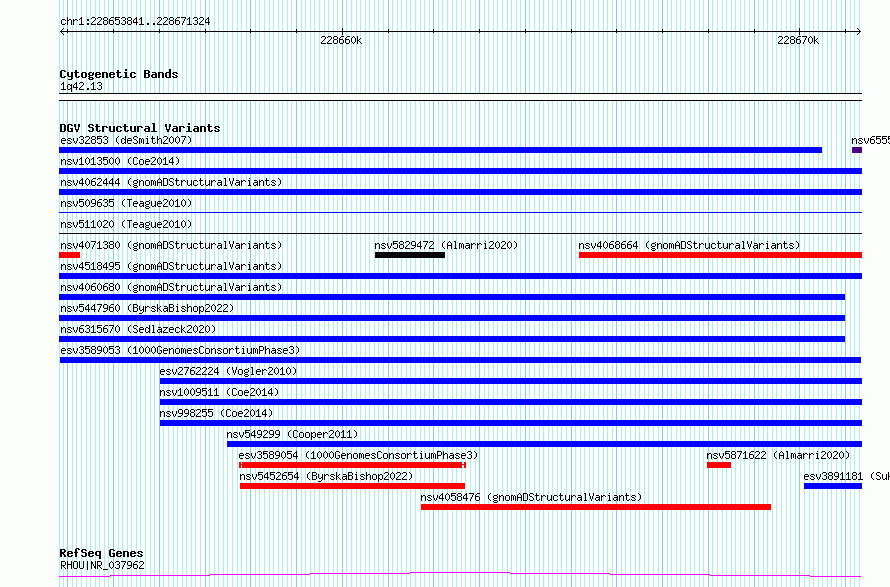Select the red bar under esv3589054
890x587 pixels.
(352, 465)
